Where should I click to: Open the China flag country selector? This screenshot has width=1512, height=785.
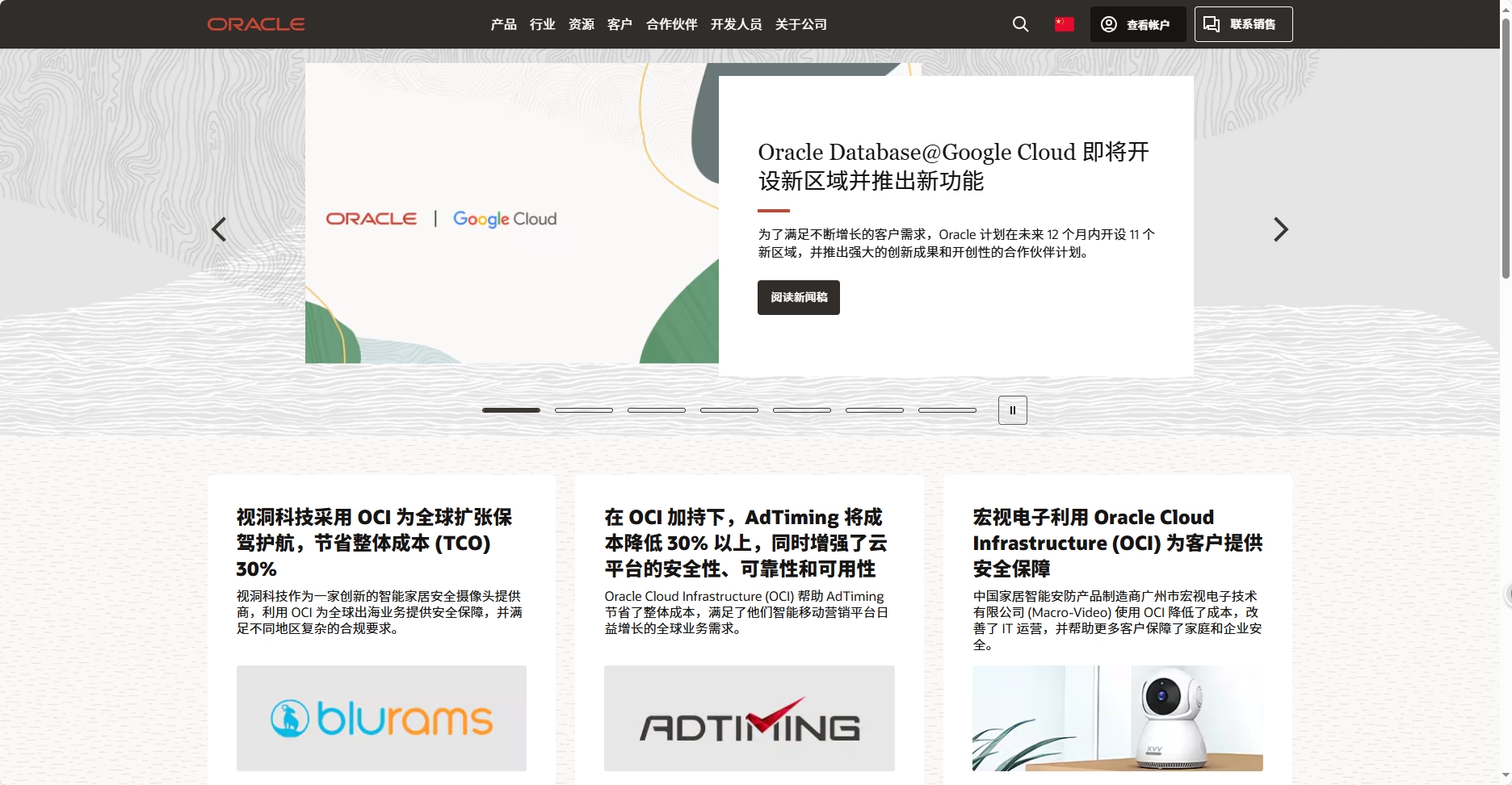coord(1064,24)
